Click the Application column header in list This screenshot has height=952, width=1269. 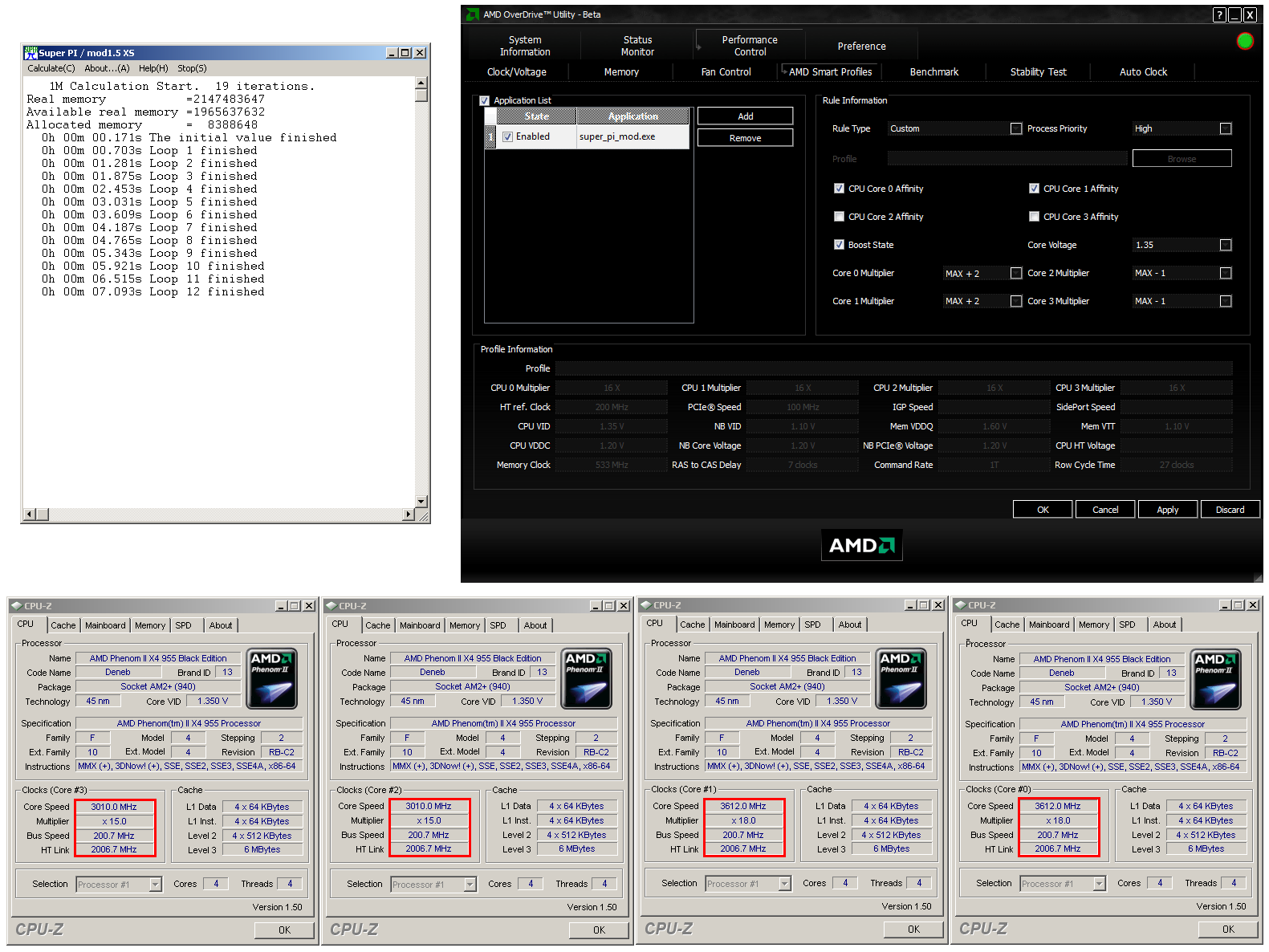point(633,116)
